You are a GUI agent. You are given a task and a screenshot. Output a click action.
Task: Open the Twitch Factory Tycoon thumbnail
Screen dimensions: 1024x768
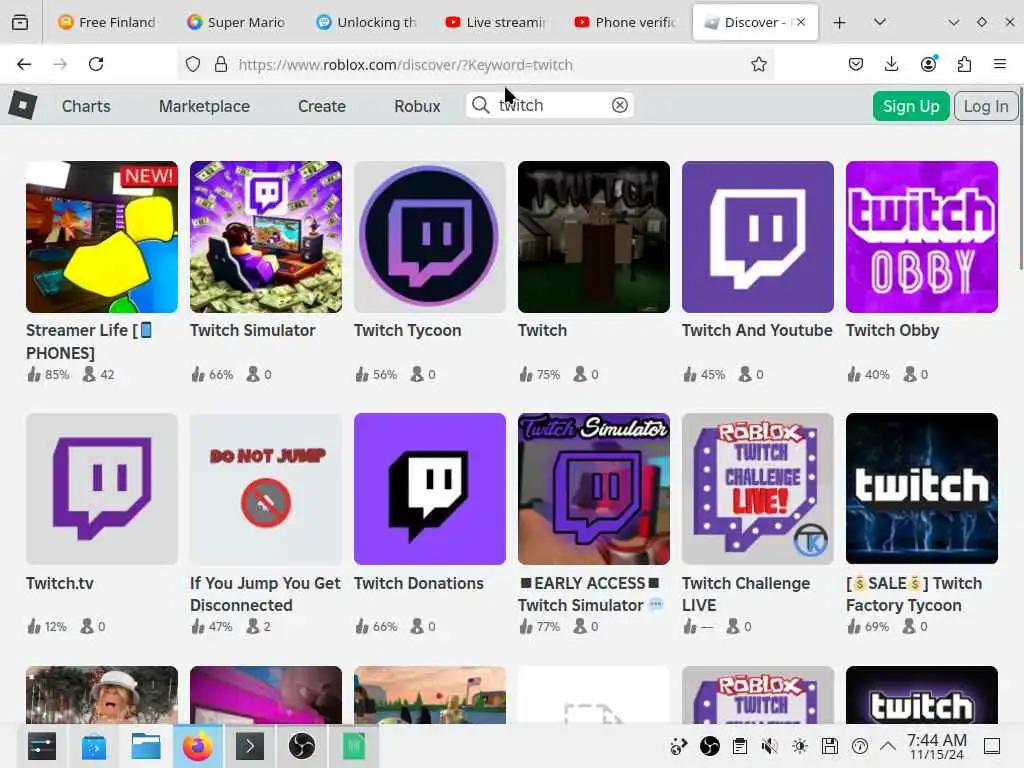(x=921, y=488)
